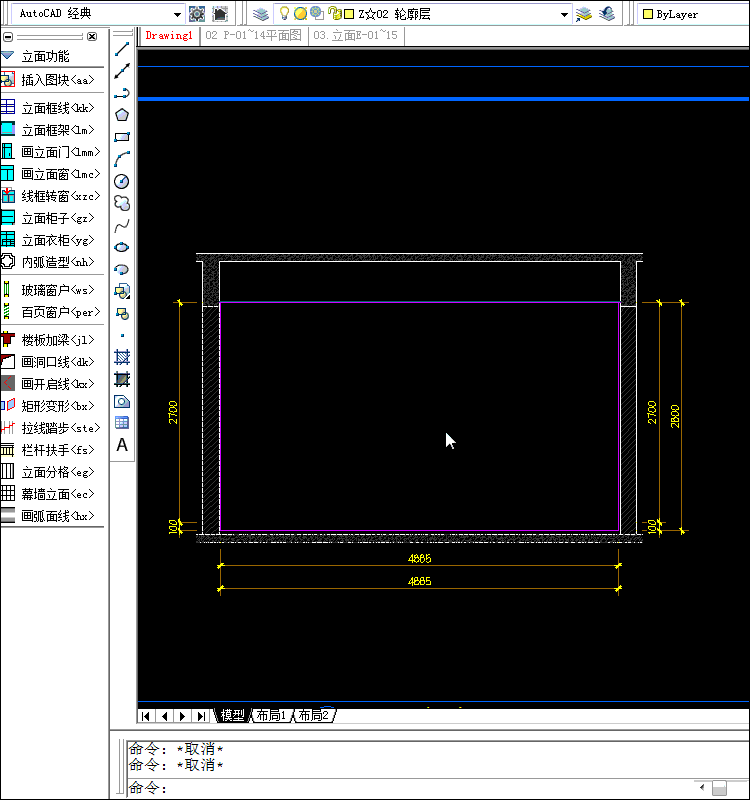Click the My Workspace icon
Image resolution: width=750 pixels, height=800 pixels.
tap(220, 14)
